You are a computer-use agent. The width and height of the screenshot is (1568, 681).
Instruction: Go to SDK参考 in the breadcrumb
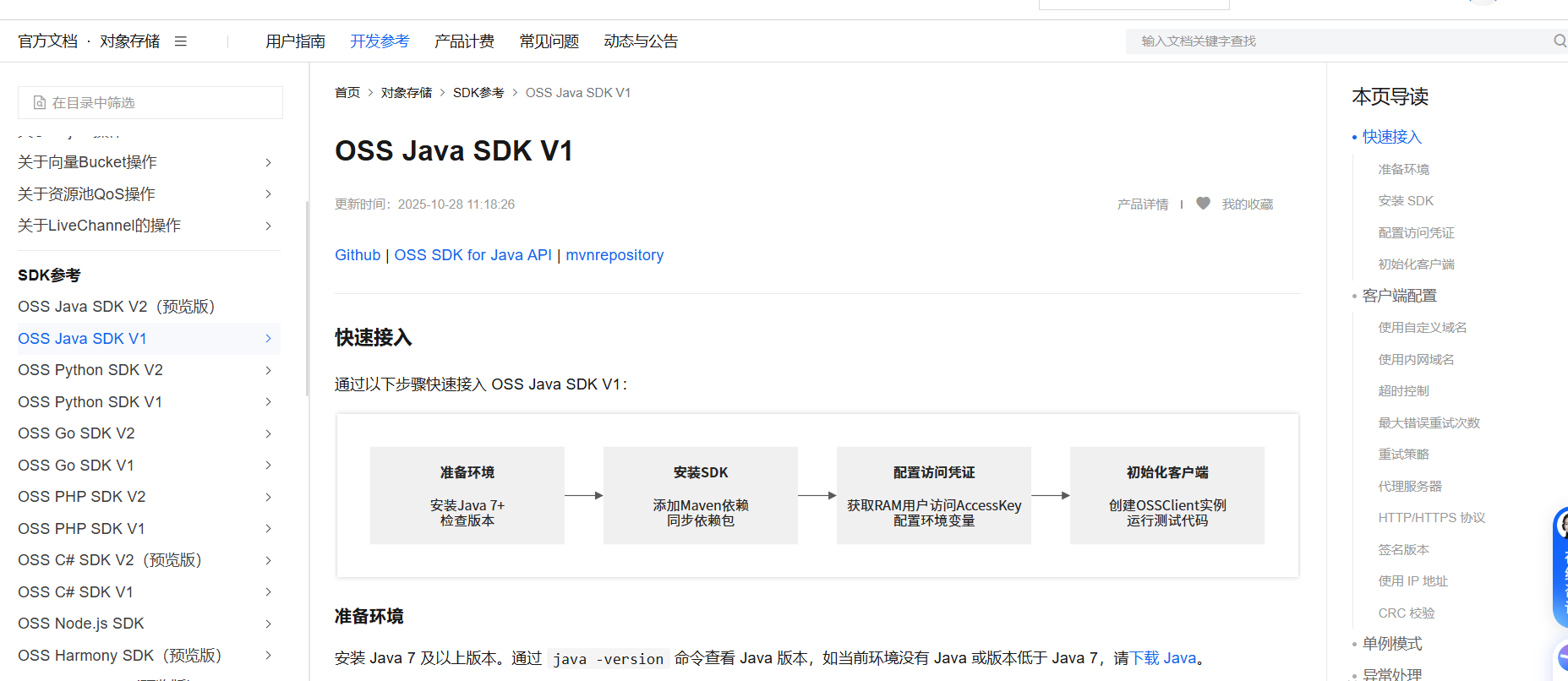pos(478,93)
